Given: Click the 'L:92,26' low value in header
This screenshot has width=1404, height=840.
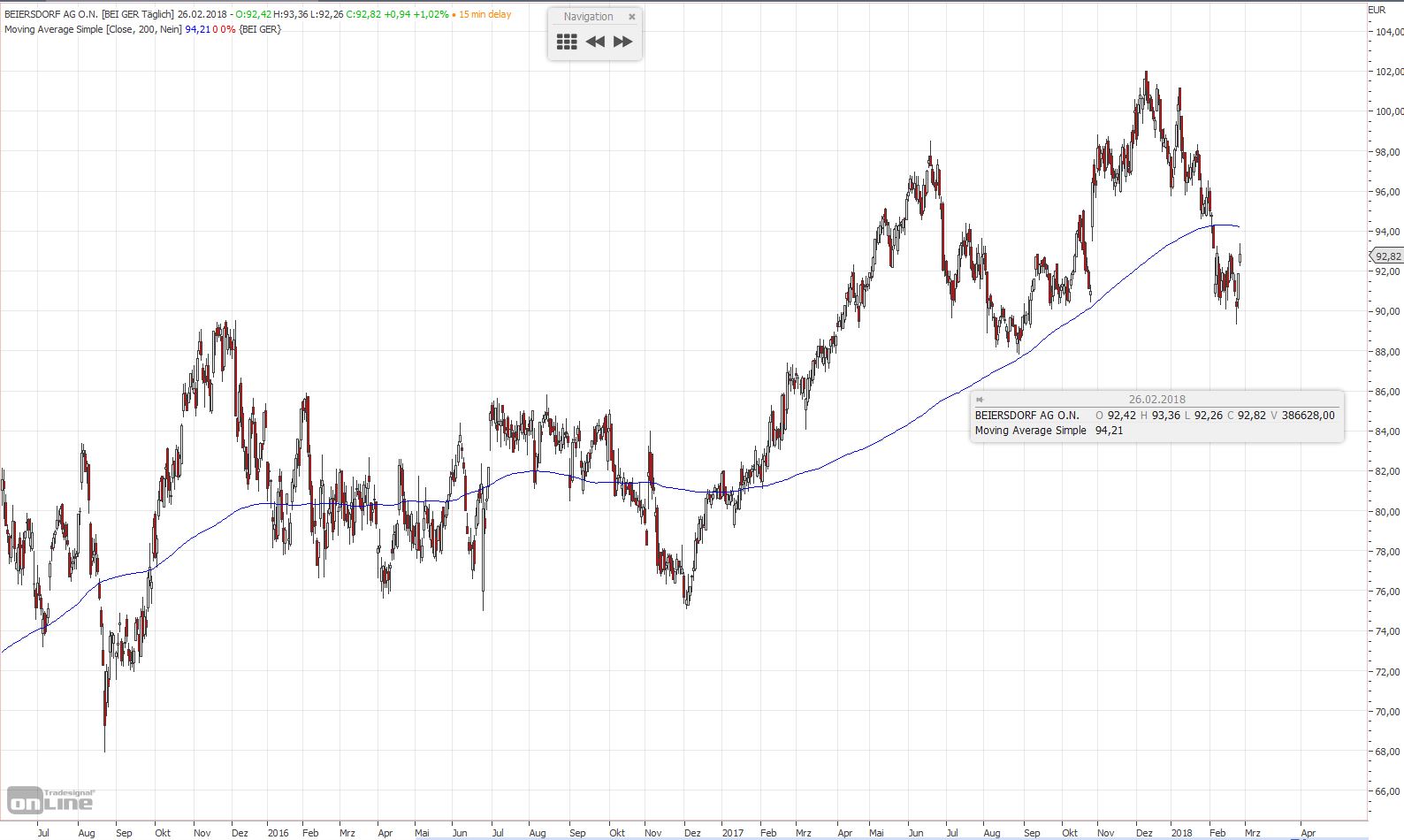Looking at the screenshot, I should tap(326, 14).
